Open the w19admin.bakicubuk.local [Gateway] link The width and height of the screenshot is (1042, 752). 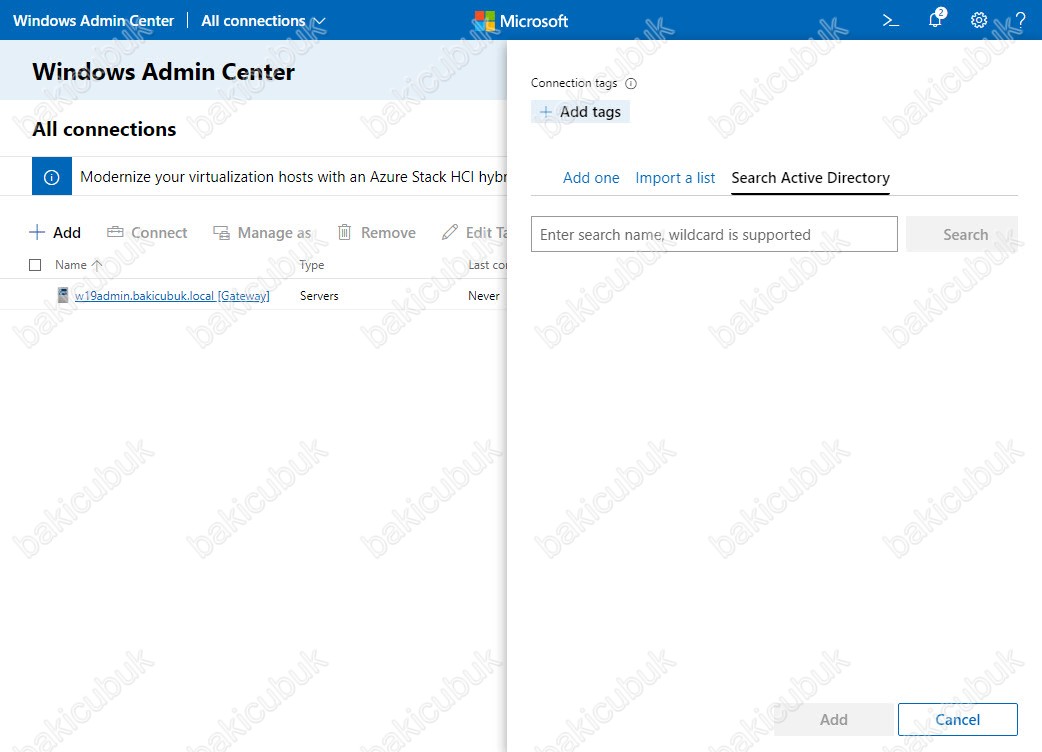tap(172, 296)
